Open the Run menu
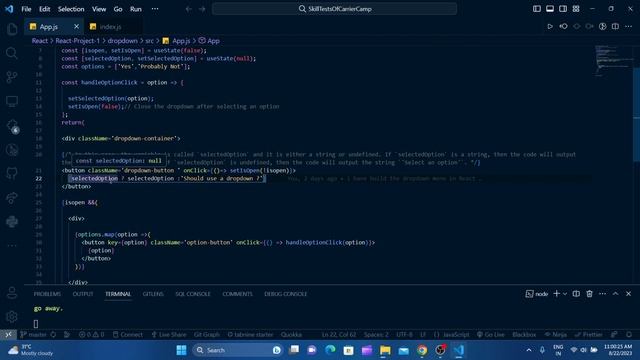 (136, 9)
